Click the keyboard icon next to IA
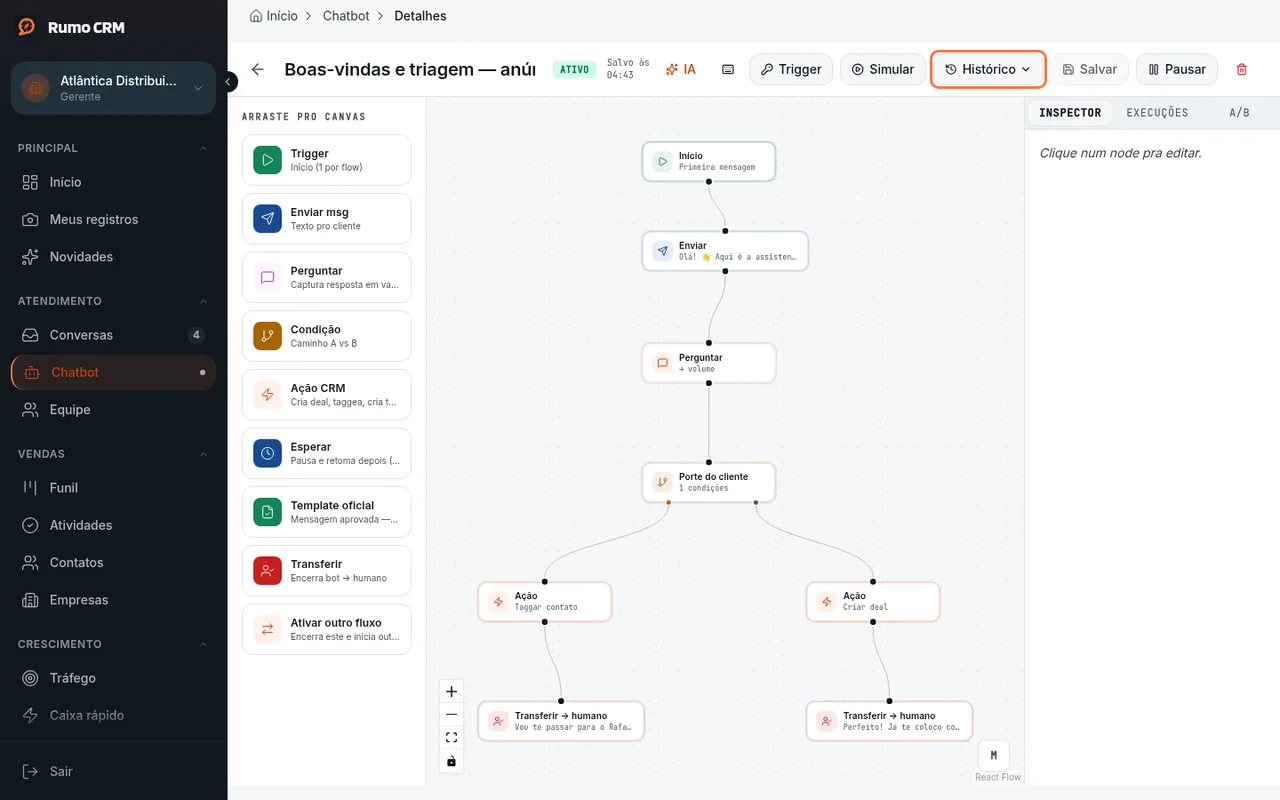 728,69
